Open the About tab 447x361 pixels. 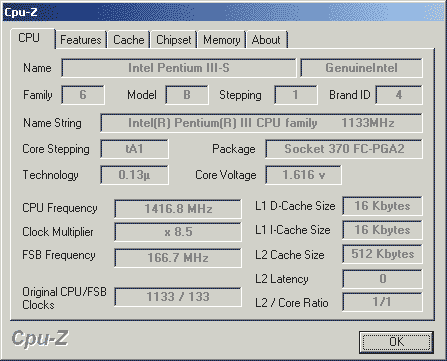click(x=266, y=40)
